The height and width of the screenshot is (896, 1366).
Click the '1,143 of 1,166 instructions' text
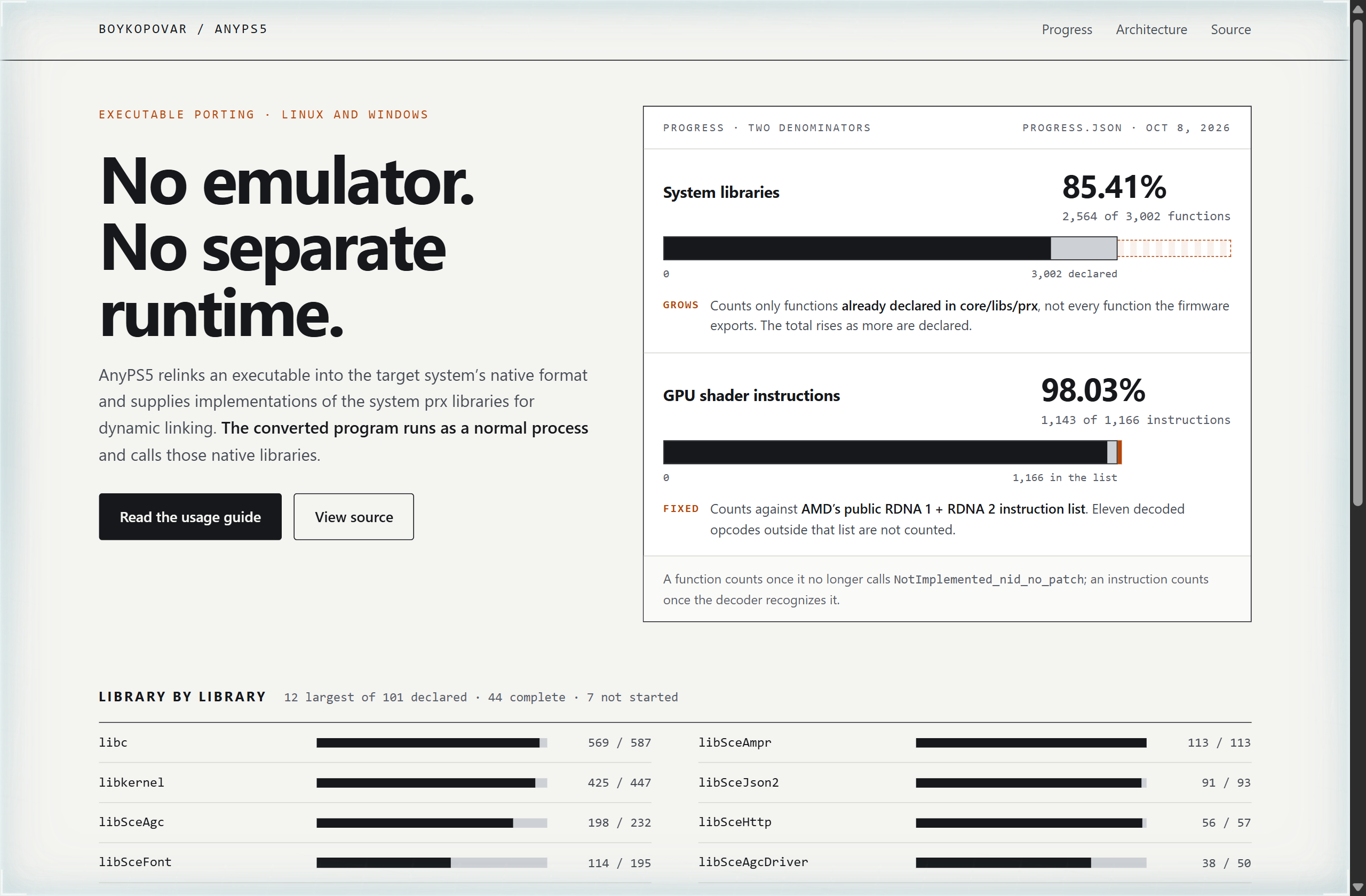1135,420
